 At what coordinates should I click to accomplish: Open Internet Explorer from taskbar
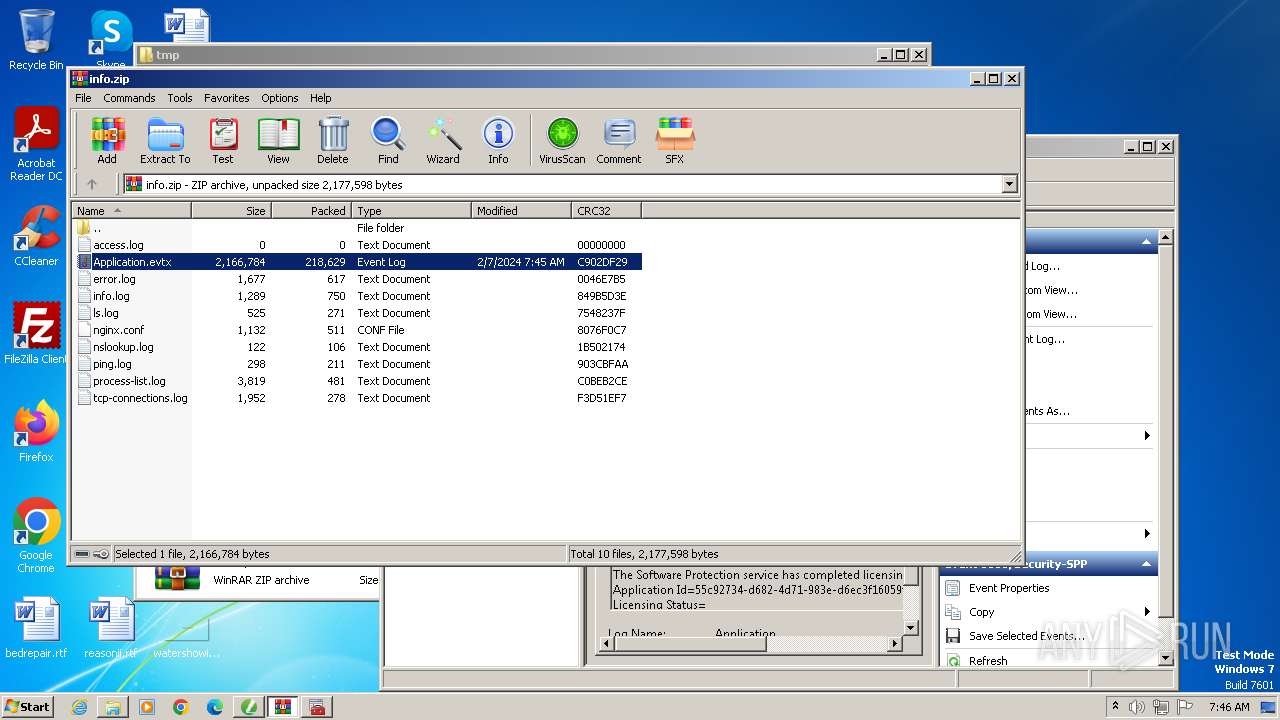tap(79, 707)
